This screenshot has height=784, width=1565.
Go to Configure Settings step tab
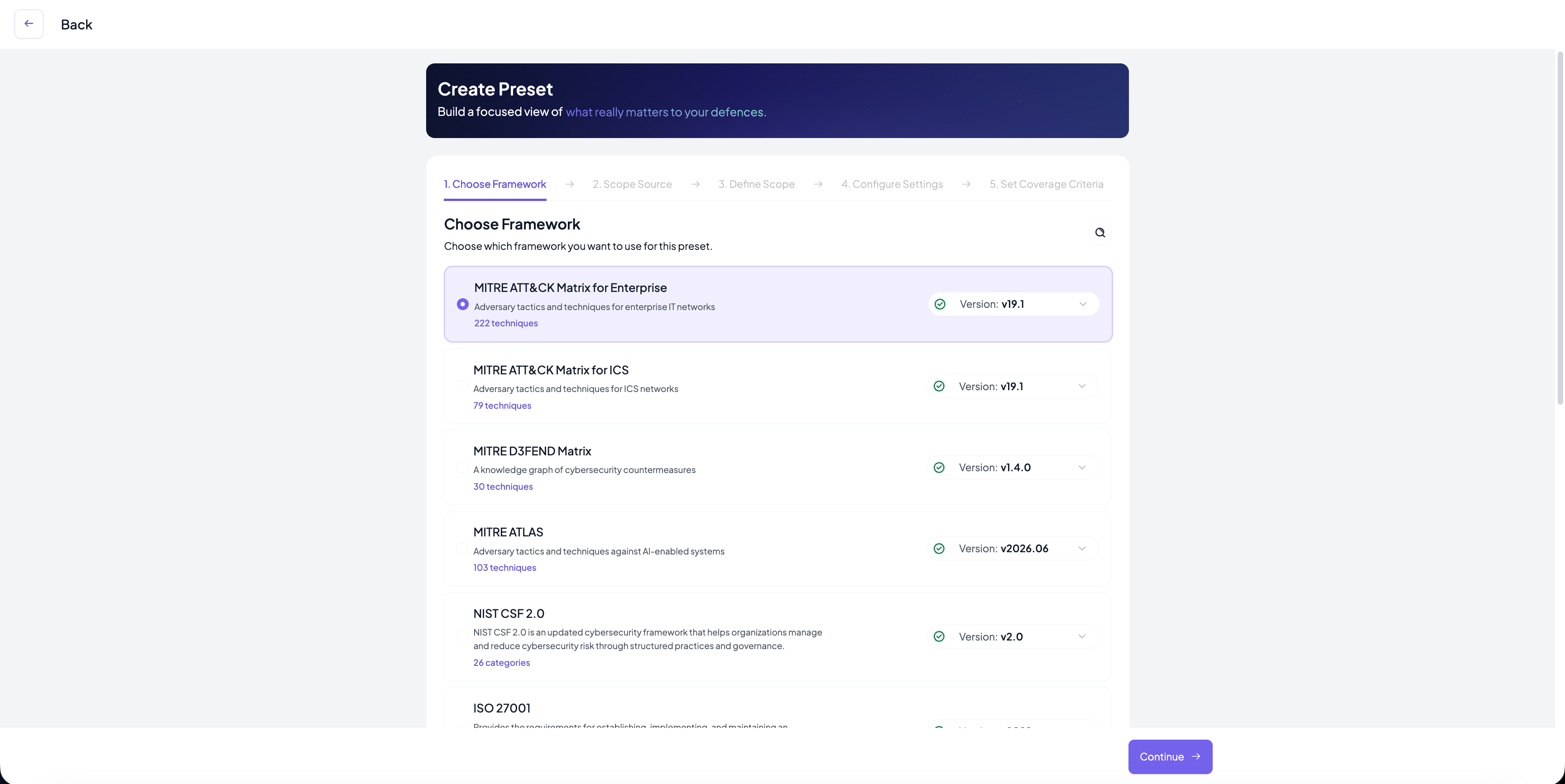click(892, 184)
